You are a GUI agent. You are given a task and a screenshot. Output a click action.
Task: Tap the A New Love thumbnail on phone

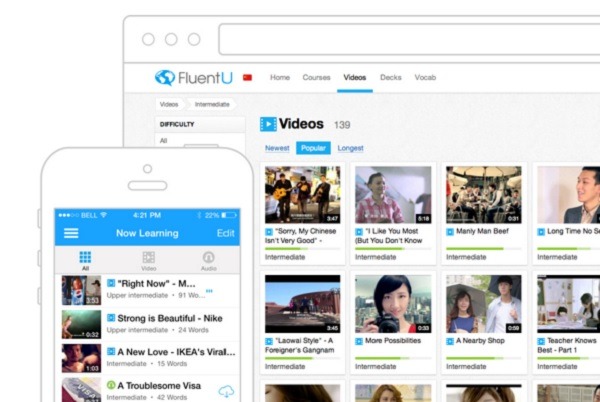click(81, 358)
